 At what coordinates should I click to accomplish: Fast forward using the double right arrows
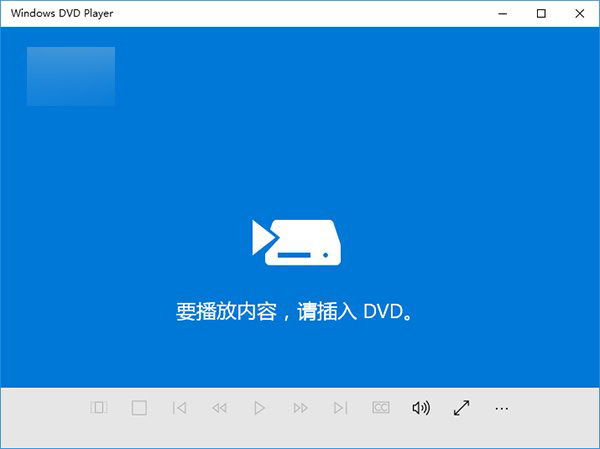tap(300, 408)
